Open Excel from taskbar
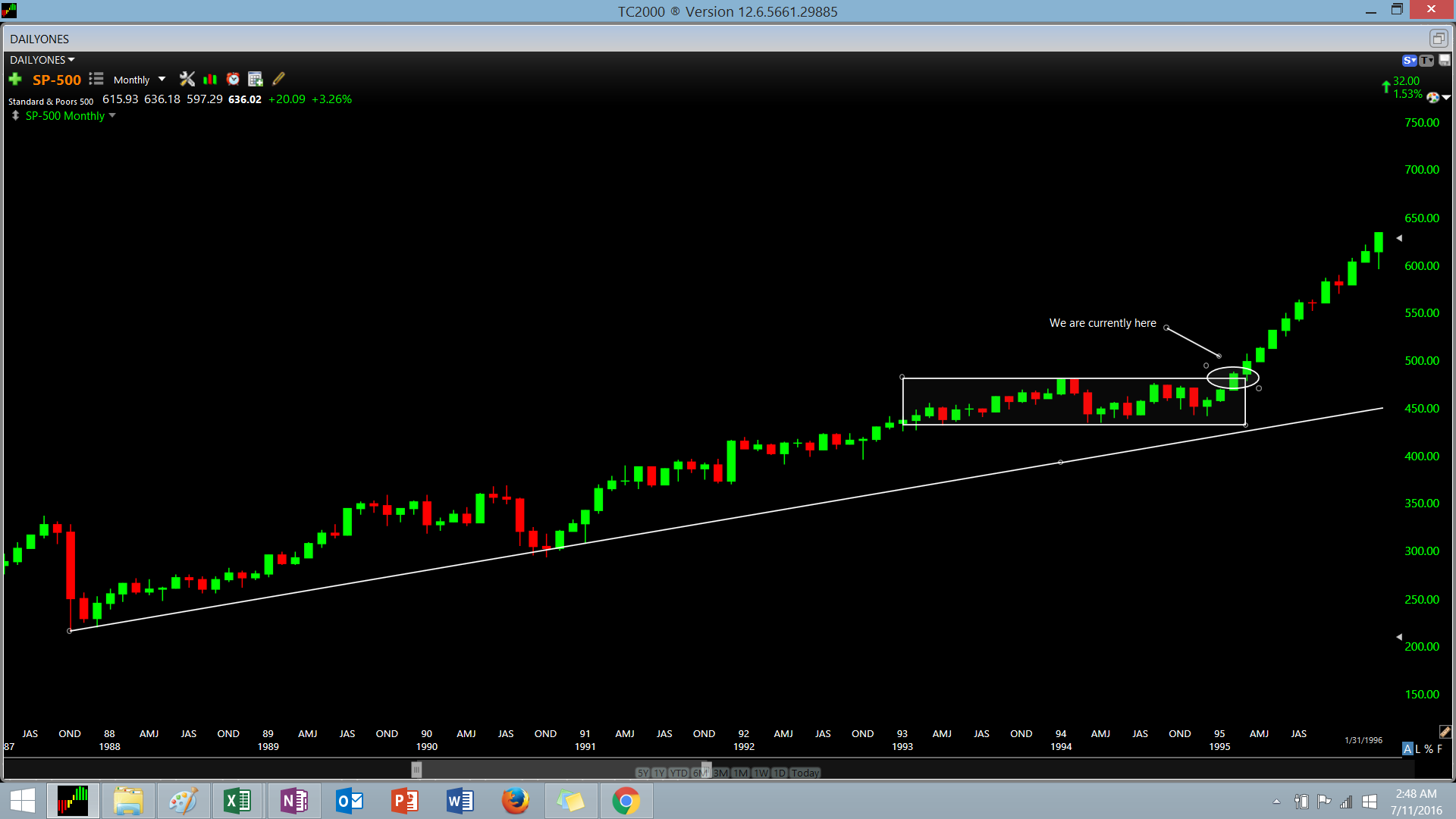 tap(237, 801)
